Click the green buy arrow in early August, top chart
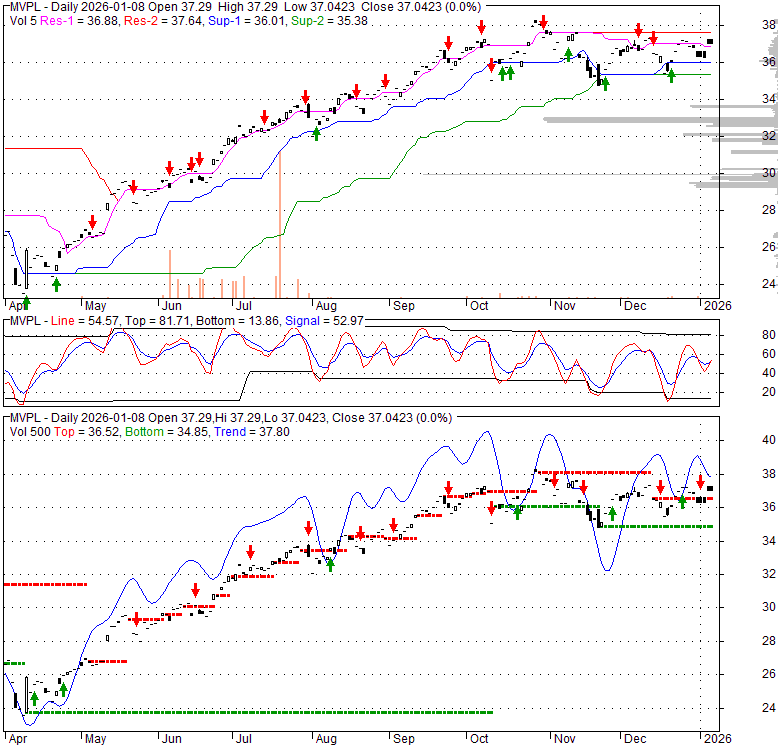 click(x=316, y=132)
